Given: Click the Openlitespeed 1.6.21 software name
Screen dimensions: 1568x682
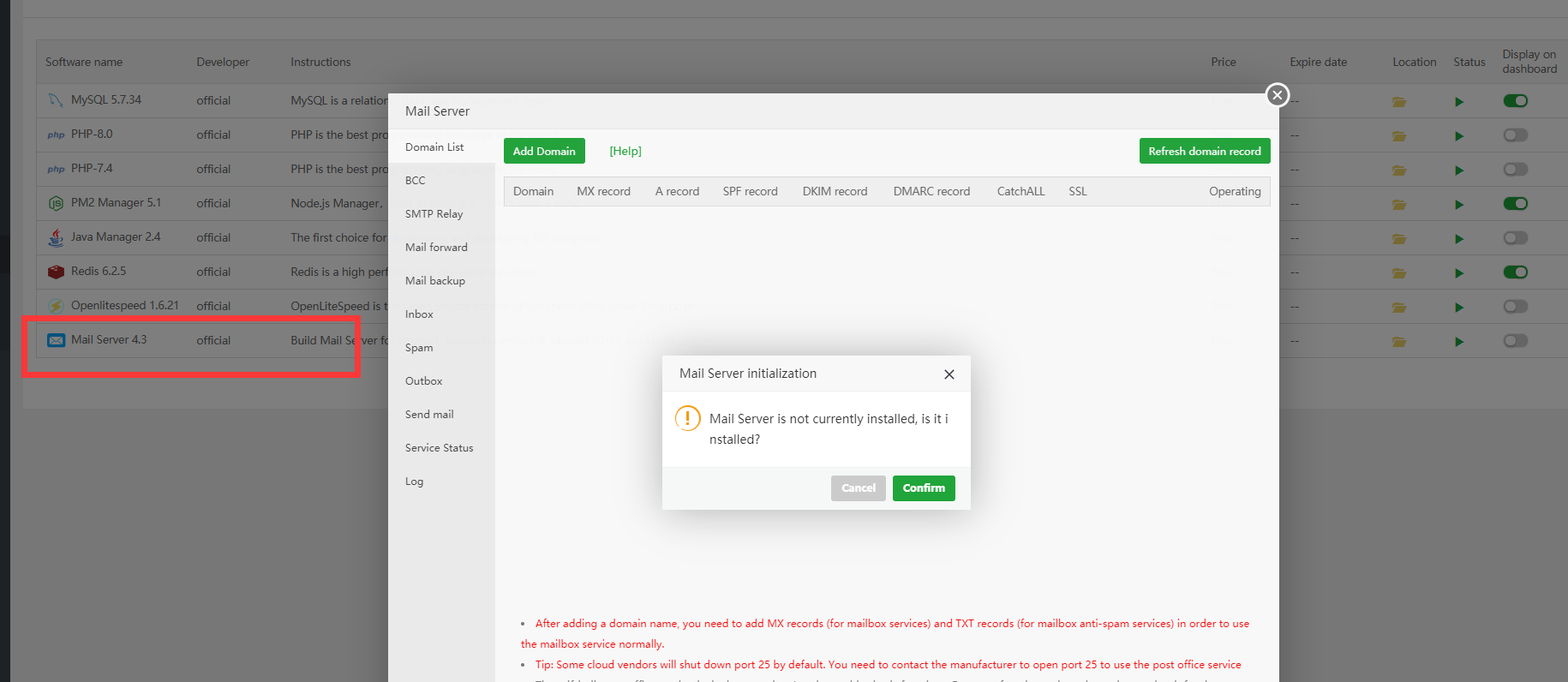Looking at the screenshot, I should pyautogui.click(x=125, y=305).
